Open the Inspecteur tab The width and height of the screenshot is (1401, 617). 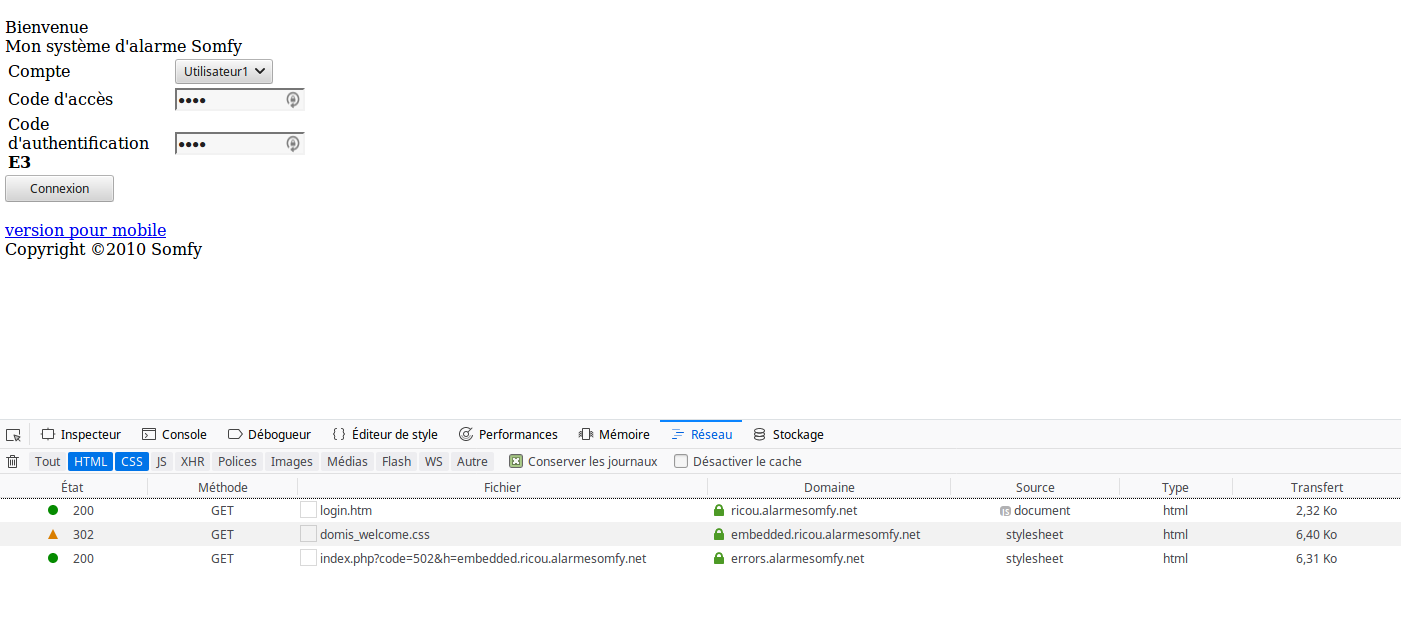coord(81,435)
